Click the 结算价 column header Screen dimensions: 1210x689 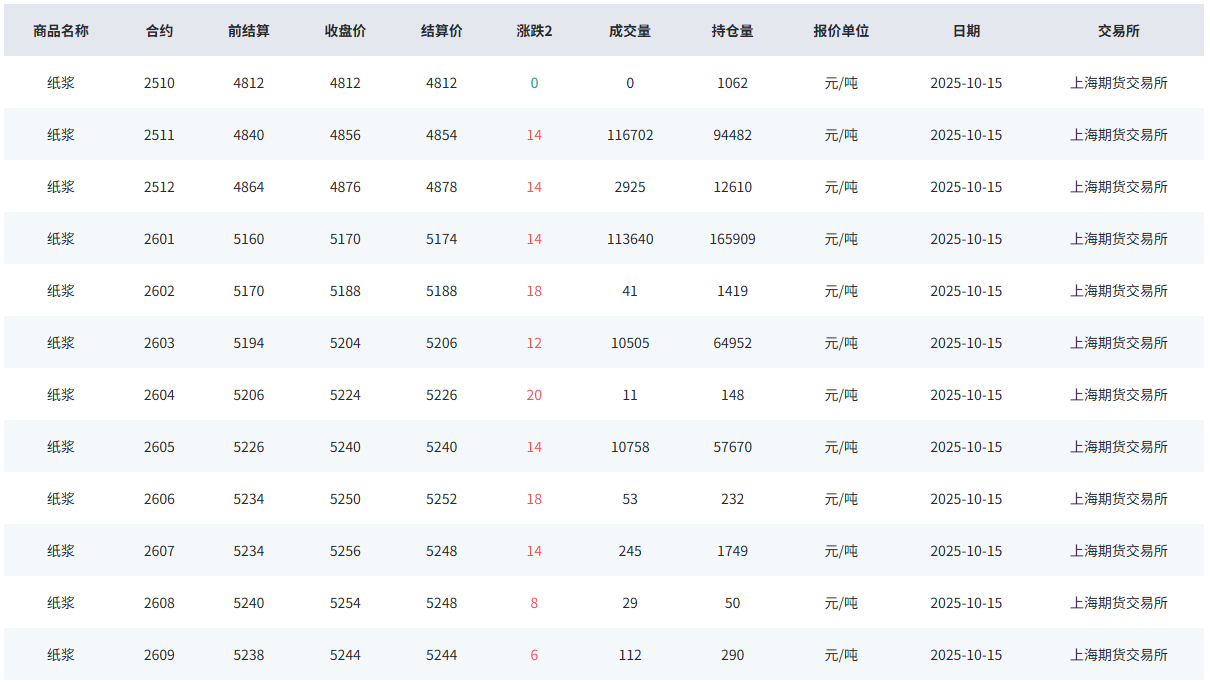(x=441, y=31)
